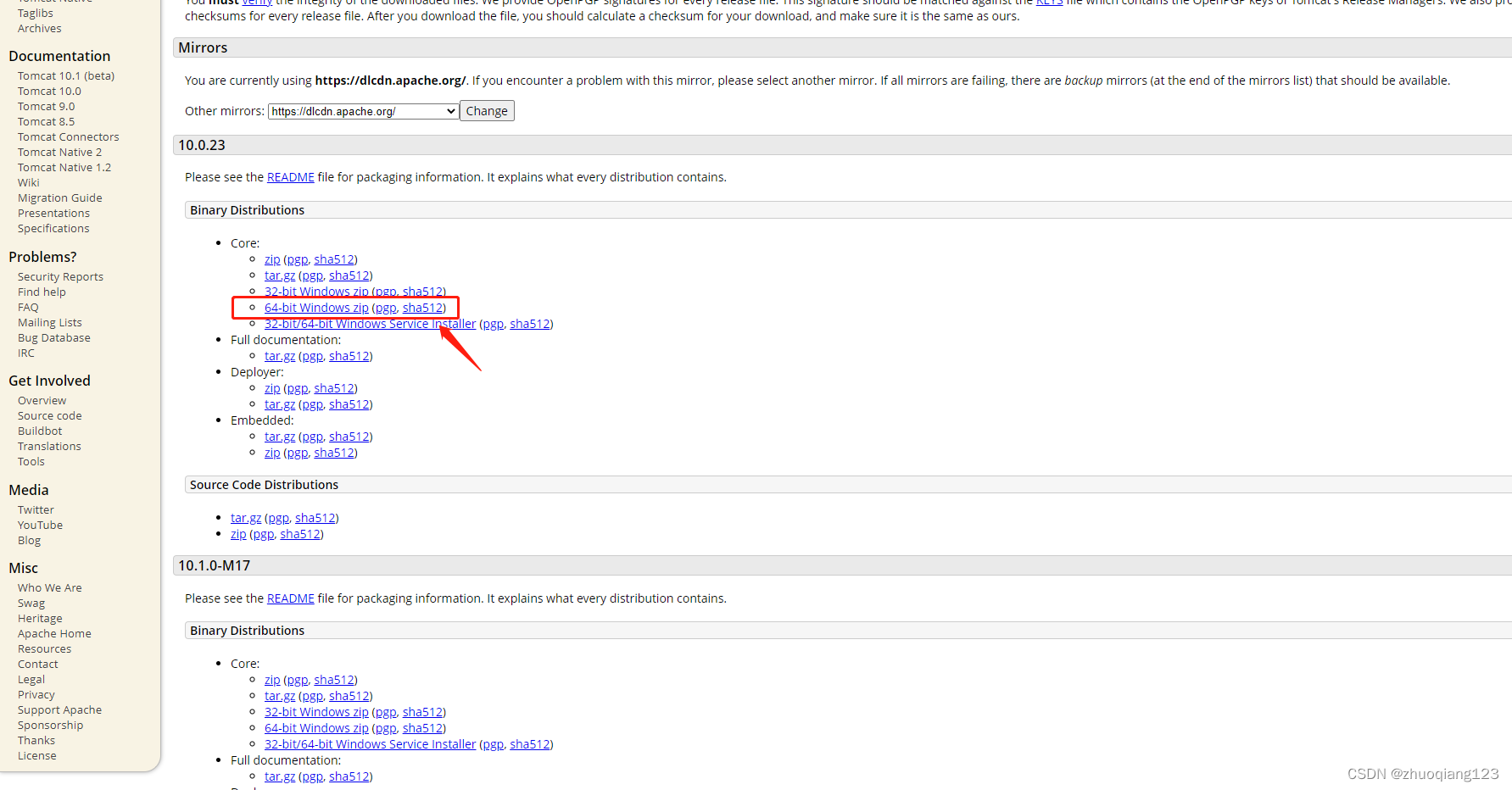This screenshot has width=1512, height=790.
Task: Open Support Apache page
Action: click(59, 710)
